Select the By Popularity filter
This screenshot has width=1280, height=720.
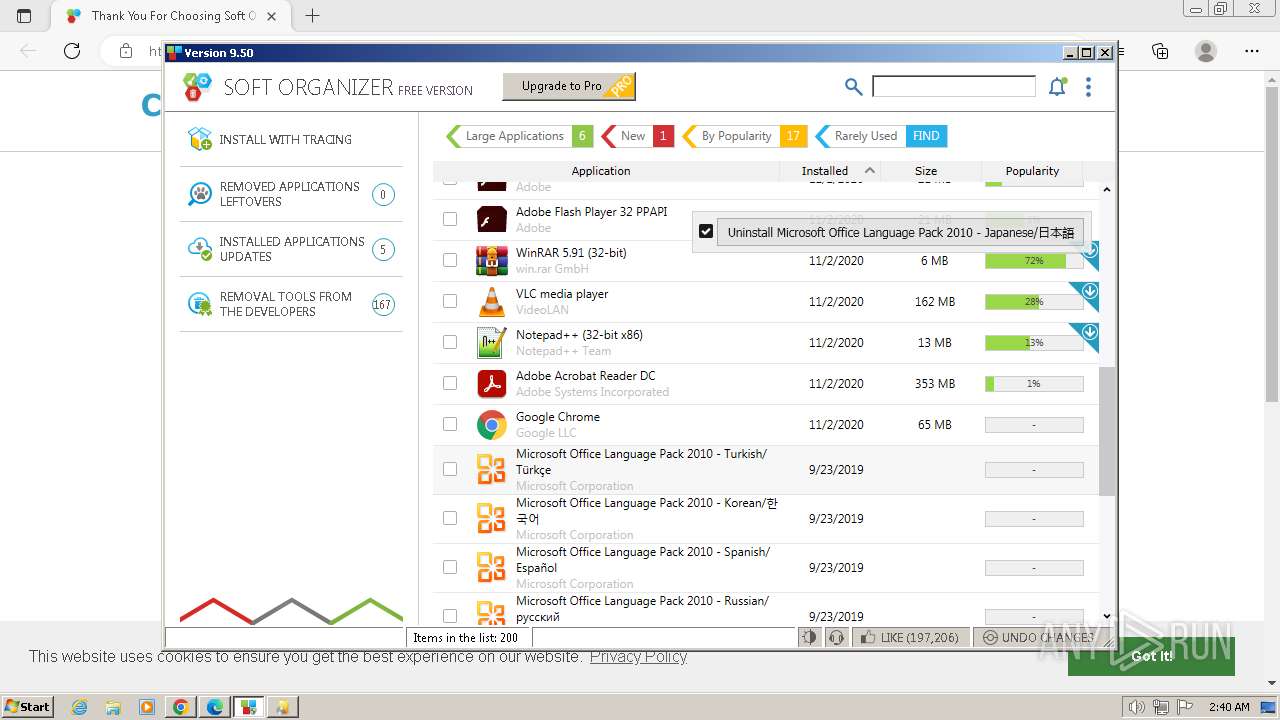coord(744,136)
